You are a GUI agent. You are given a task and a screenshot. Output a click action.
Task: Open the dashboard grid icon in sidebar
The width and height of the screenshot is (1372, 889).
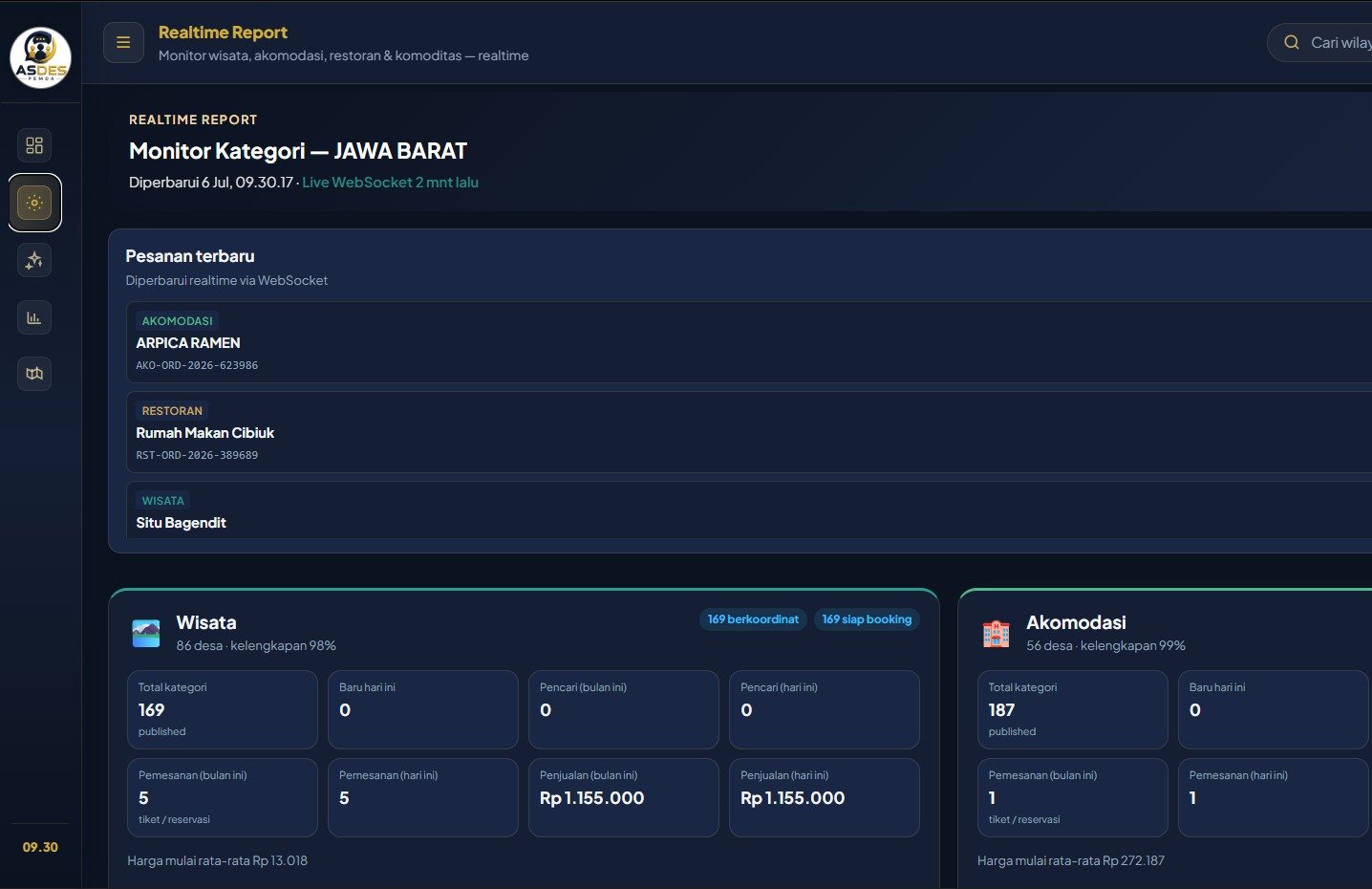click(34, 145)
